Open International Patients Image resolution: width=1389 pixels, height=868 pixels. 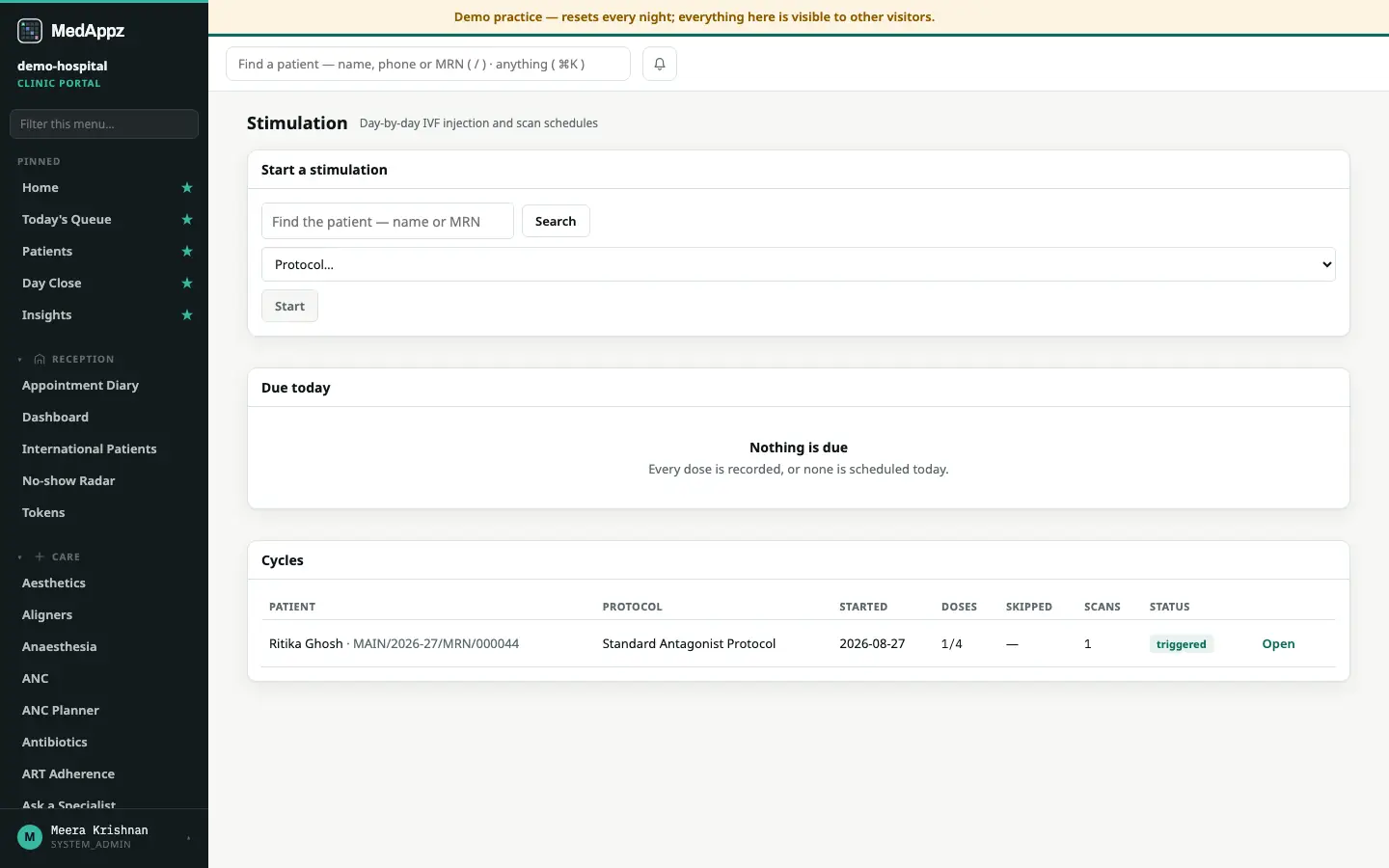point(89,449)
